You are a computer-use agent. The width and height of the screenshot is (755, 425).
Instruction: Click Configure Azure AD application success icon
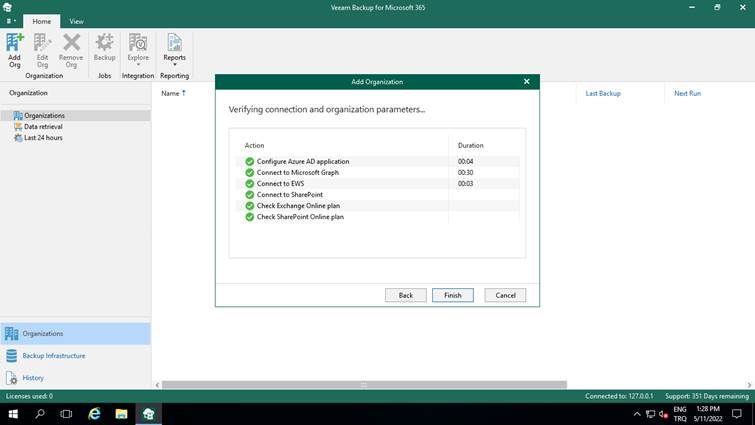(x=249, y=161)
